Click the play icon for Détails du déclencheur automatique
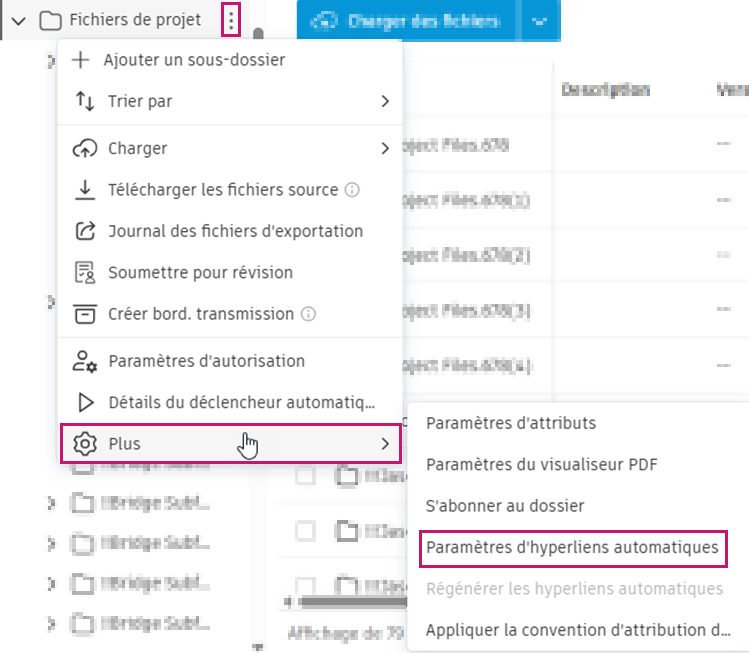This screenshot has width=749, height=653. tap(85, 402)
